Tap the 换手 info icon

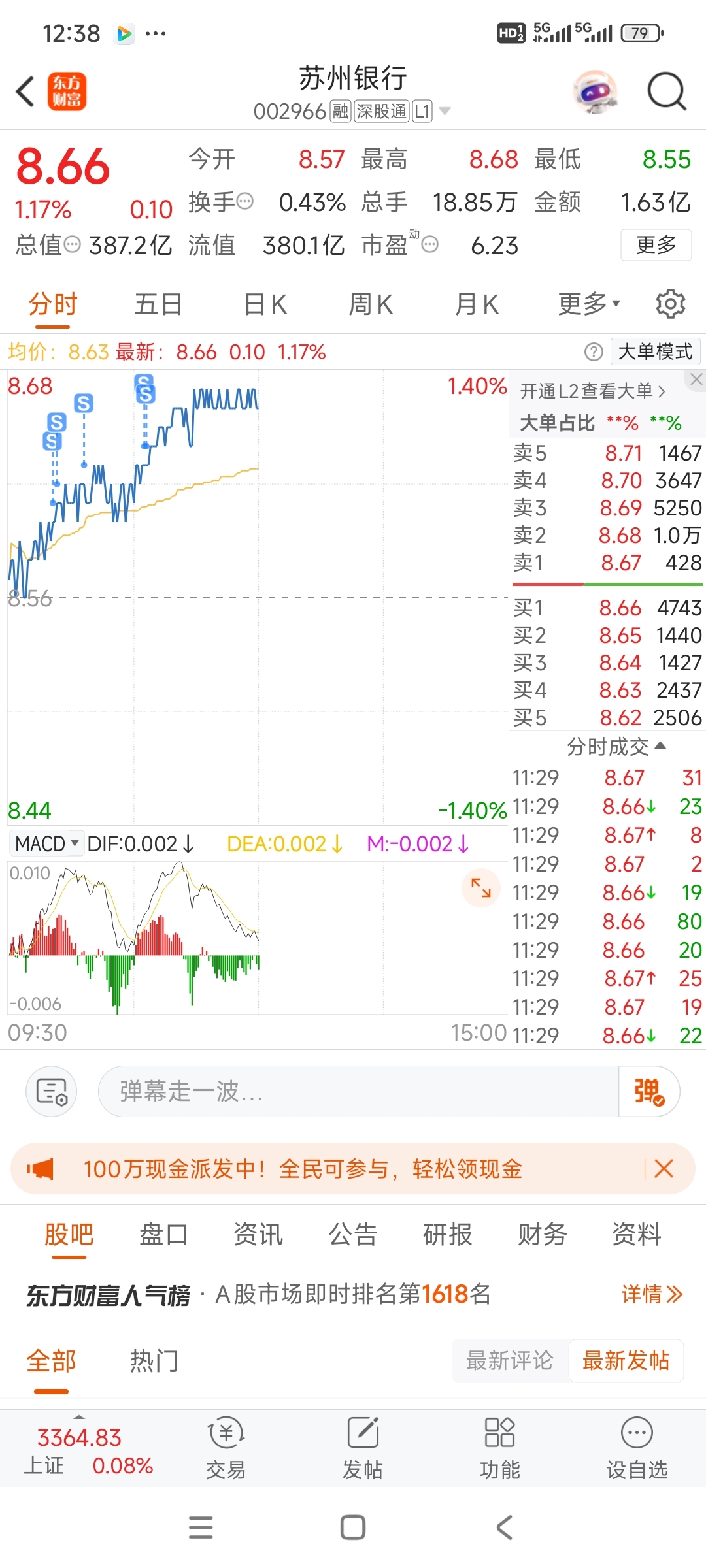245,201
